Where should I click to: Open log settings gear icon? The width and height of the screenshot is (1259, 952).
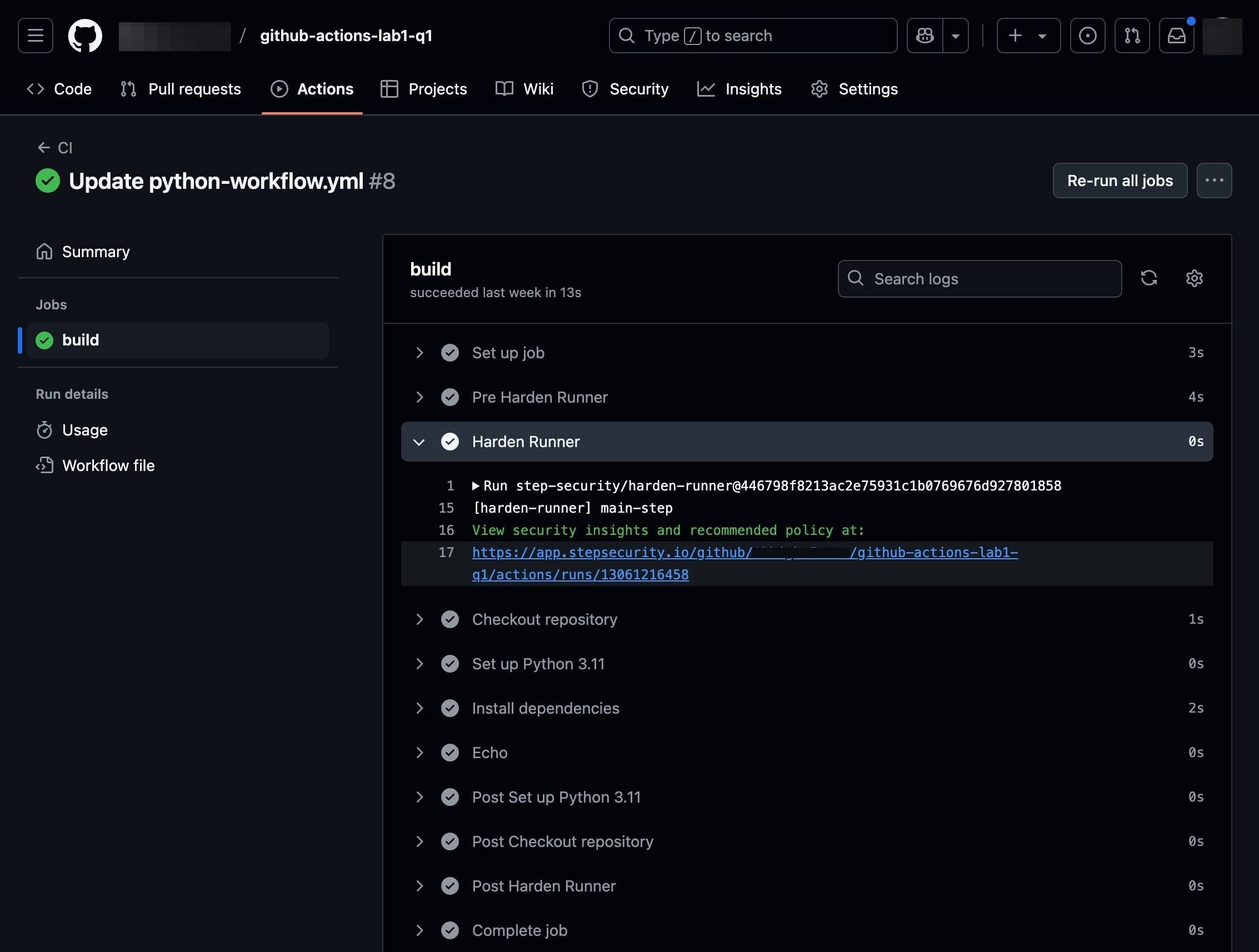(x=1194, y=278)
